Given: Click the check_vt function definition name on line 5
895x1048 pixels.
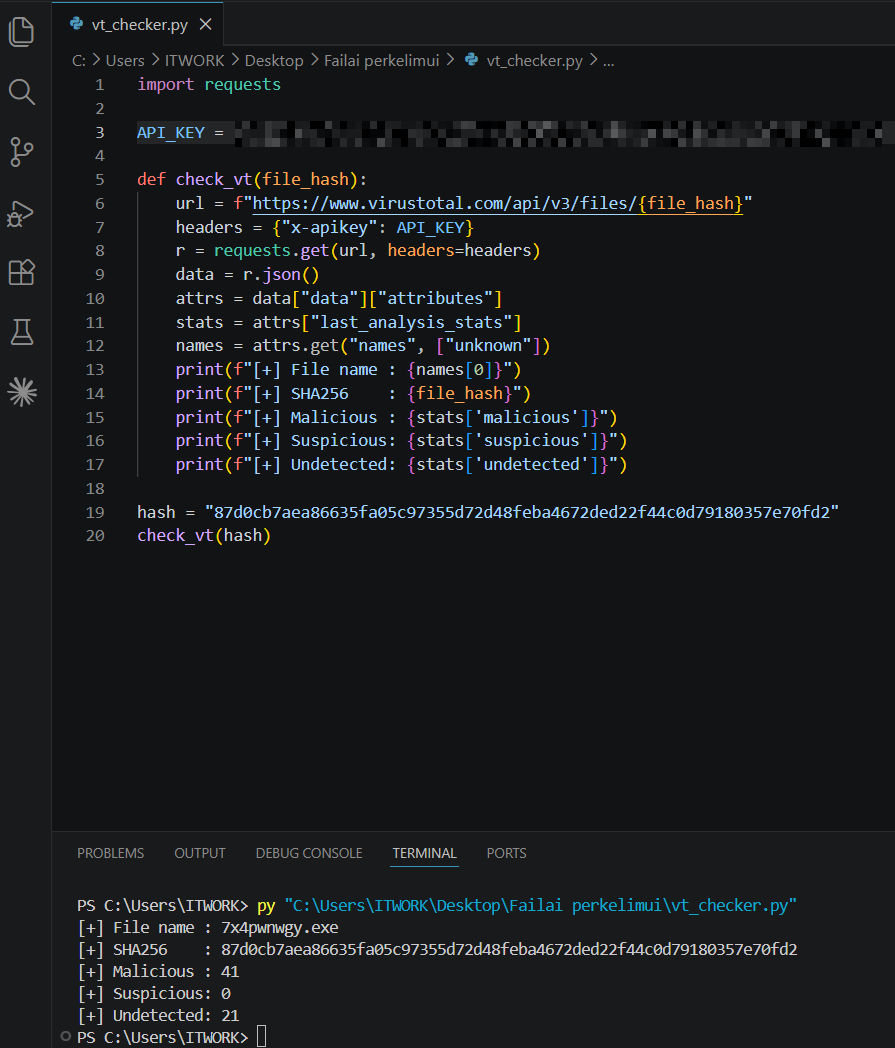Looking at the screenshot, I should coord(214,179).
